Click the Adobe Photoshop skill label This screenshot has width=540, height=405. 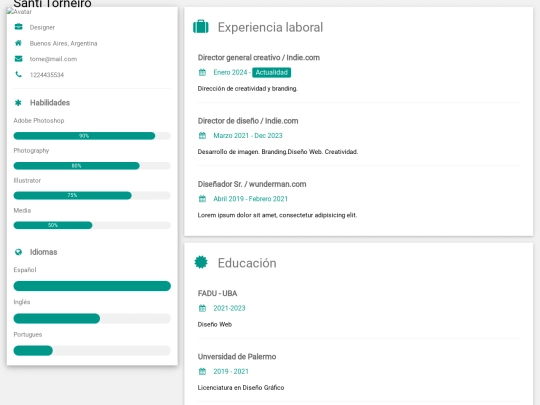click(x=39, y=121)
